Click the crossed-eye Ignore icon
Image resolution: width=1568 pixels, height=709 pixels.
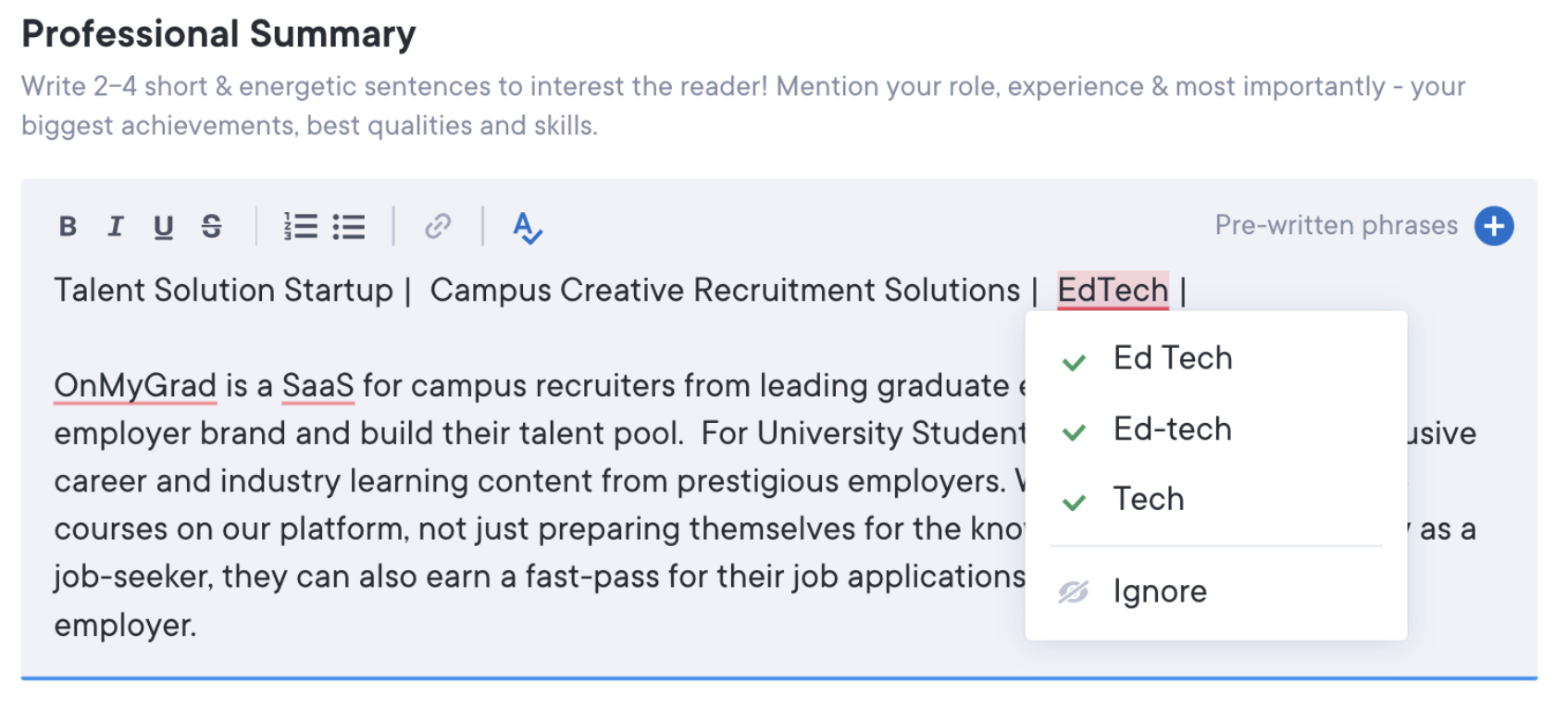tap(1074, 591)
